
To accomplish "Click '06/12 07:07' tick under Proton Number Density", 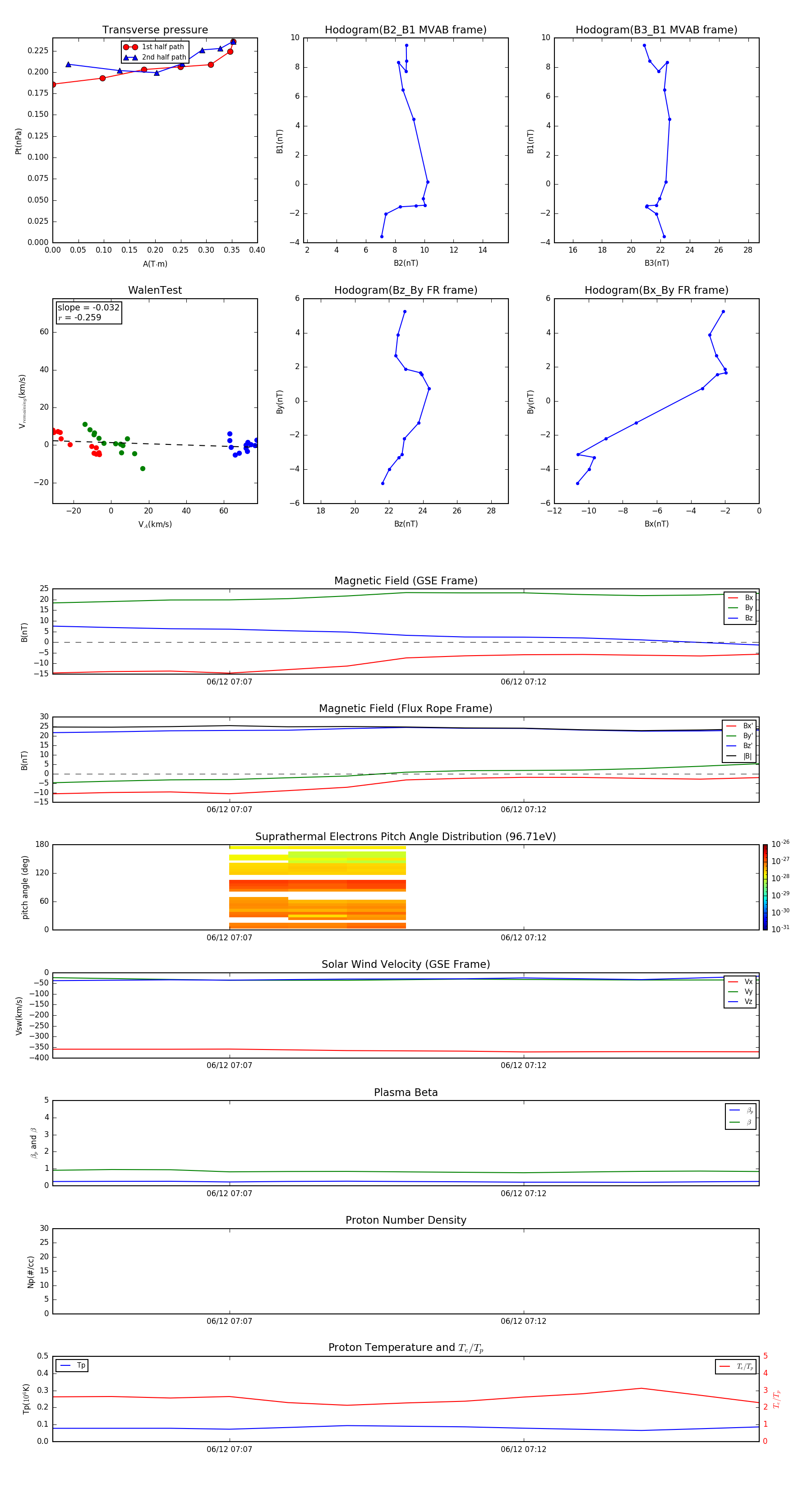I will (230, 1321).
